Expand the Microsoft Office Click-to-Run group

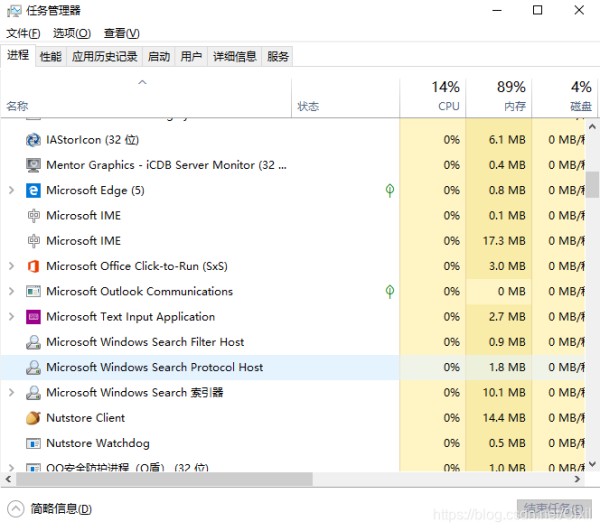click(11, 266)
